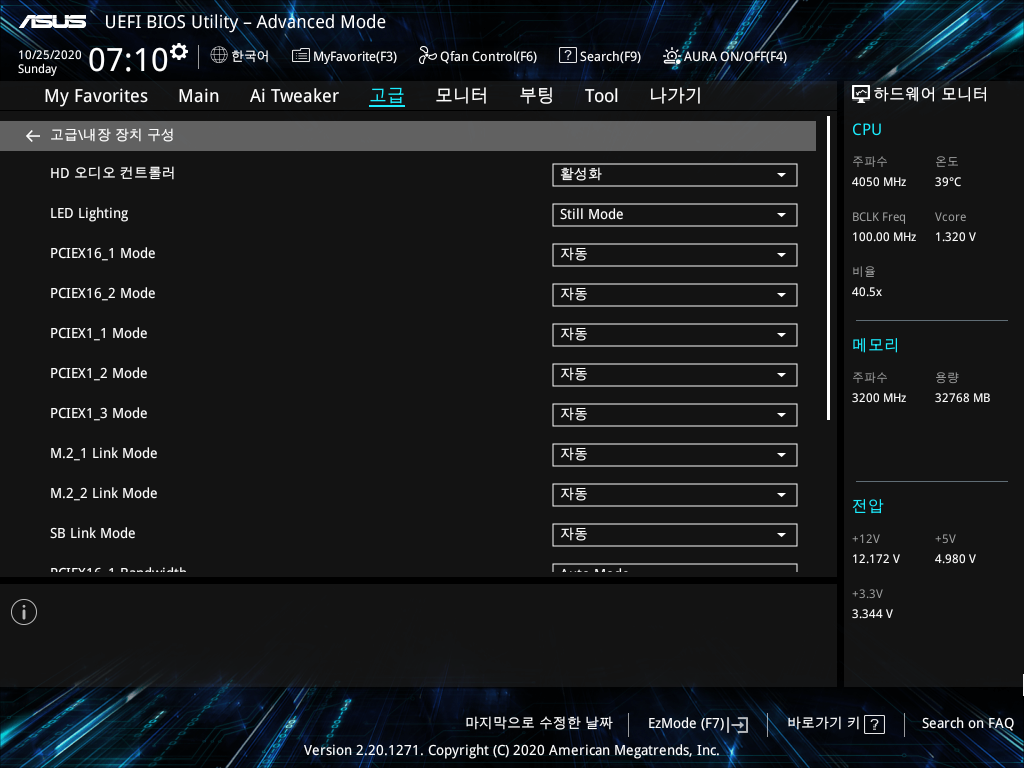The width and height of the screenshot is (1024, 768).
Task: Click 마지막으로 수정한 날짜 at the bottom
Action: pos(539,723)
